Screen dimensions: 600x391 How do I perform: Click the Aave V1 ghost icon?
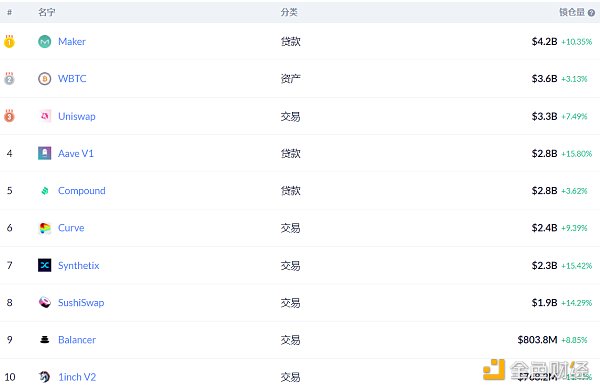(x=45, y=153)
